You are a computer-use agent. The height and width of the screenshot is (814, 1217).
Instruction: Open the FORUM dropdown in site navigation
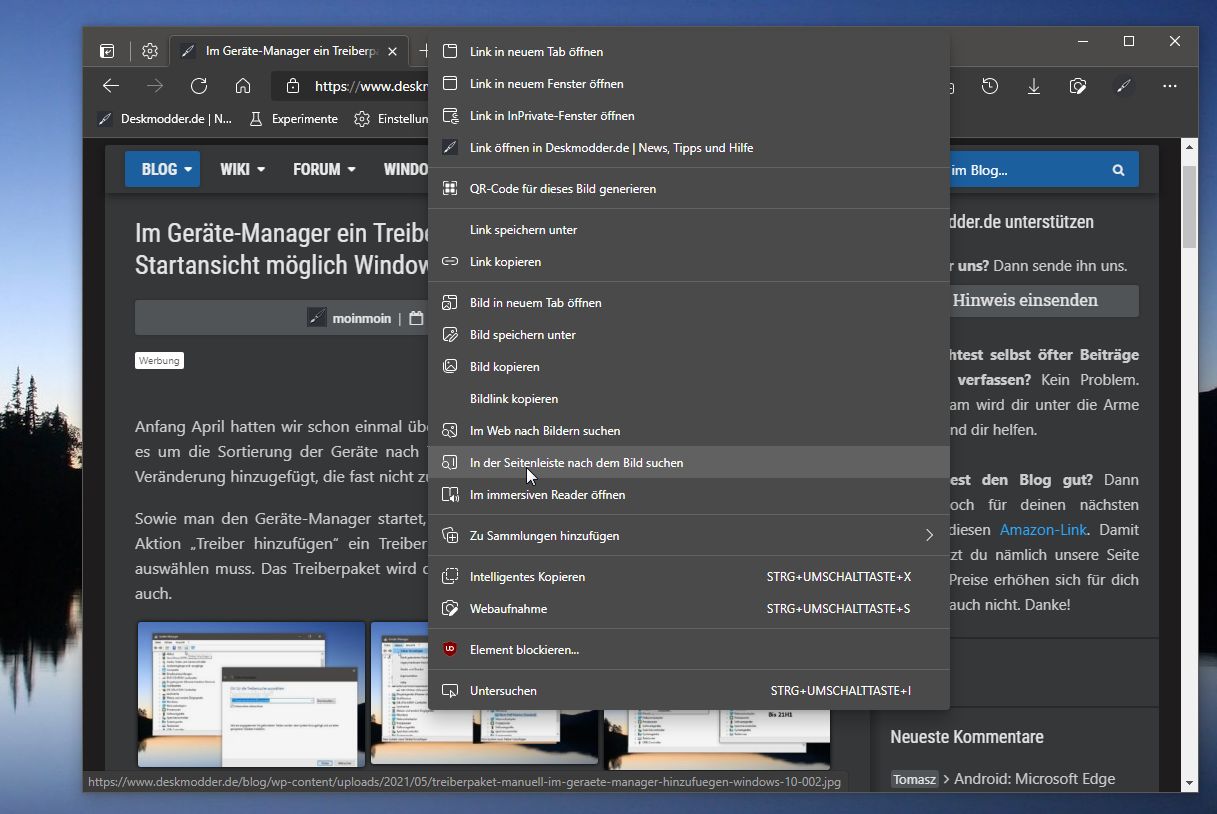click(324, 170)
